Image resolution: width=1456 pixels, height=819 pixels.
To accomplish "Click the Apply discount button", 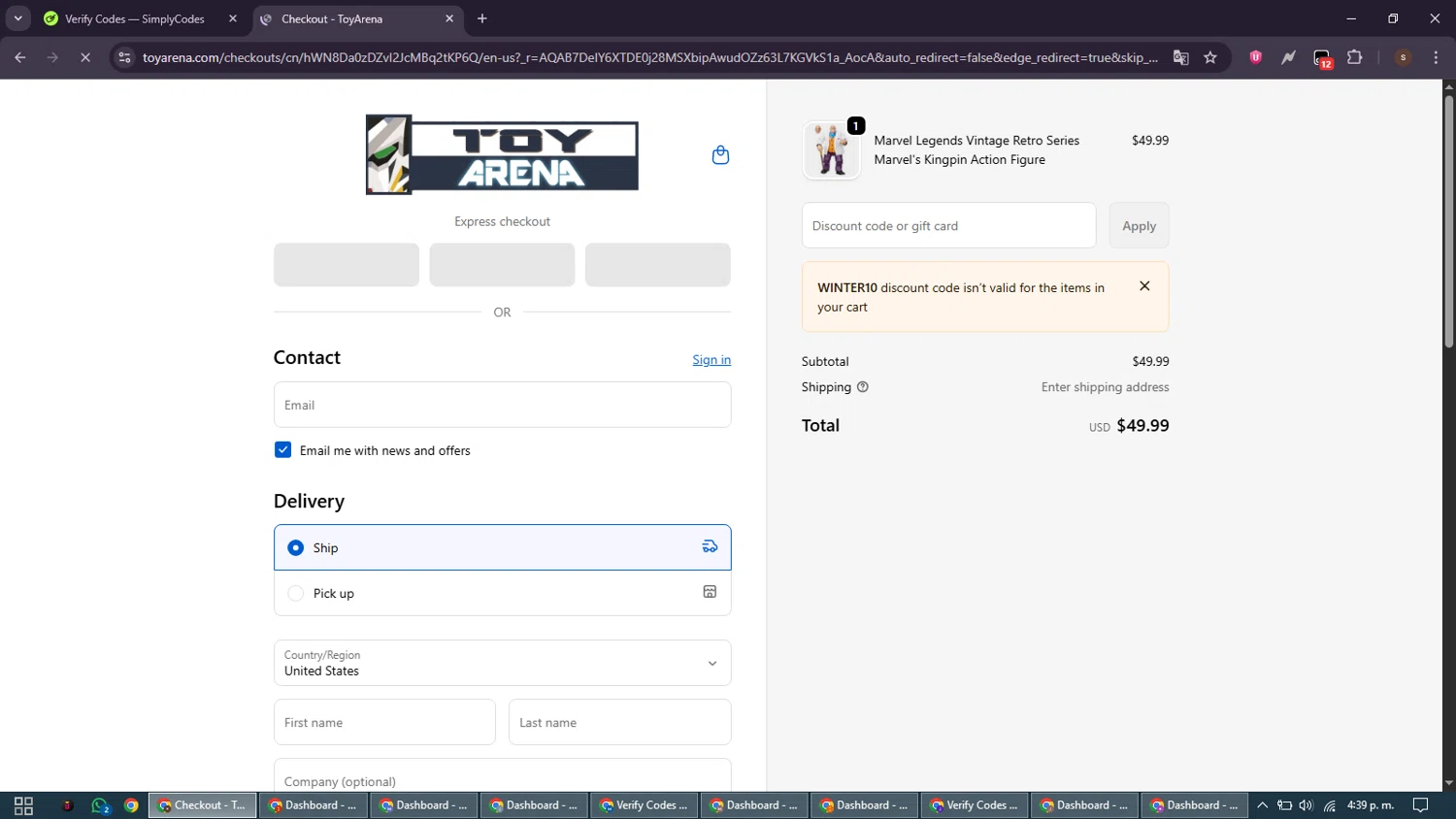I will 1139,225.
